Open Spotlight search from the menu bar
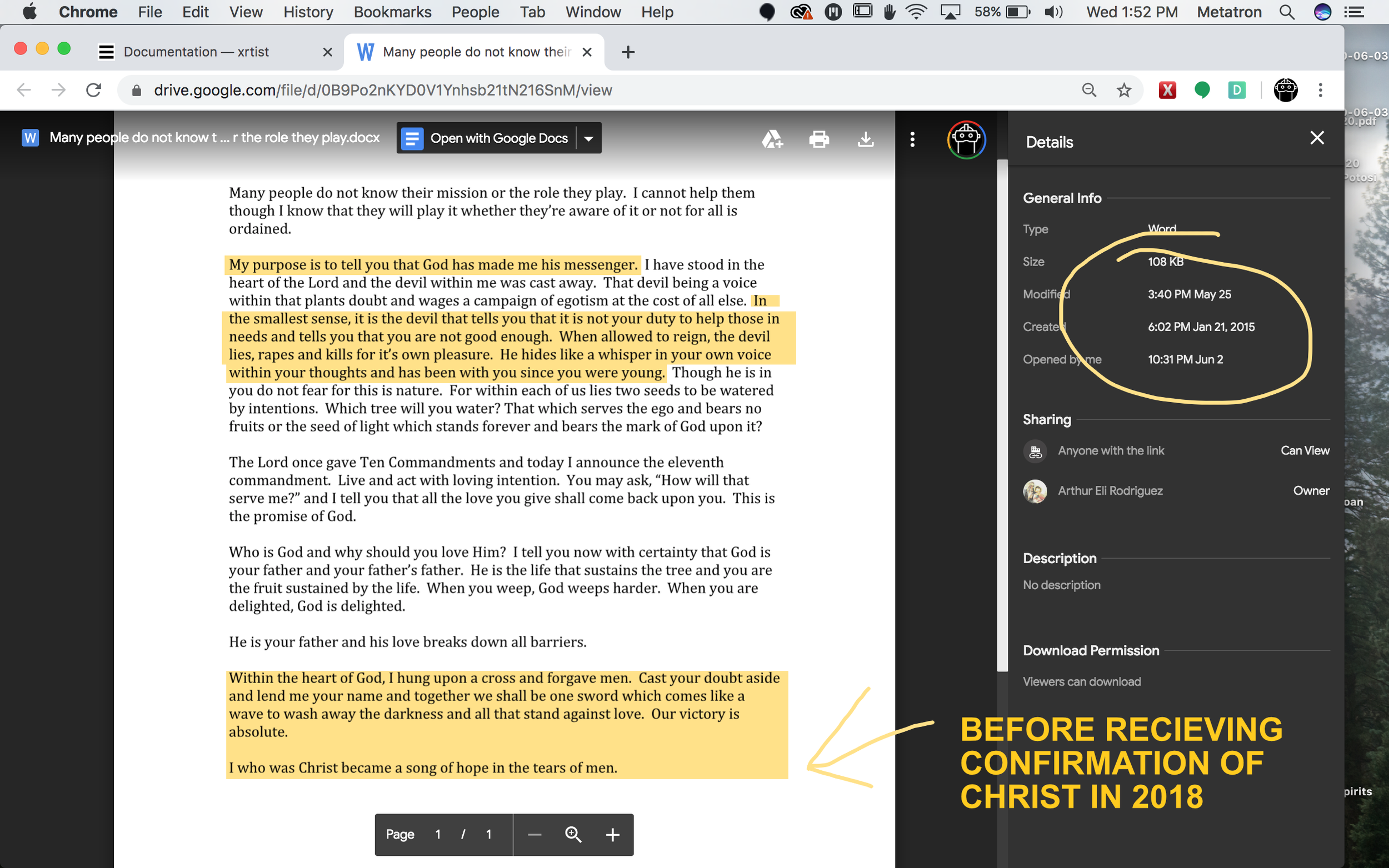 [1287, 12]
